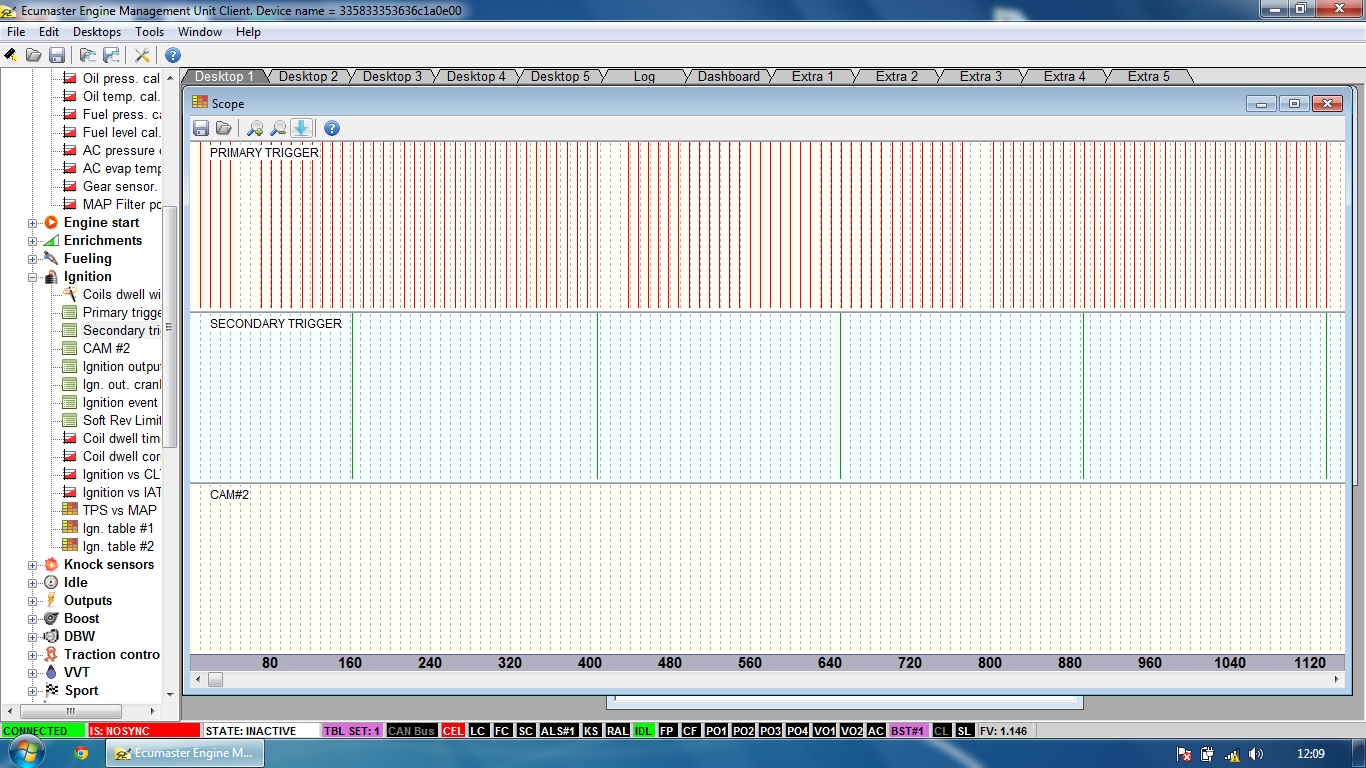Image resolution: width=1366 pixels, height=768 pixels.
Task: Expand the Engine start tree node
Action: [32, 223]
